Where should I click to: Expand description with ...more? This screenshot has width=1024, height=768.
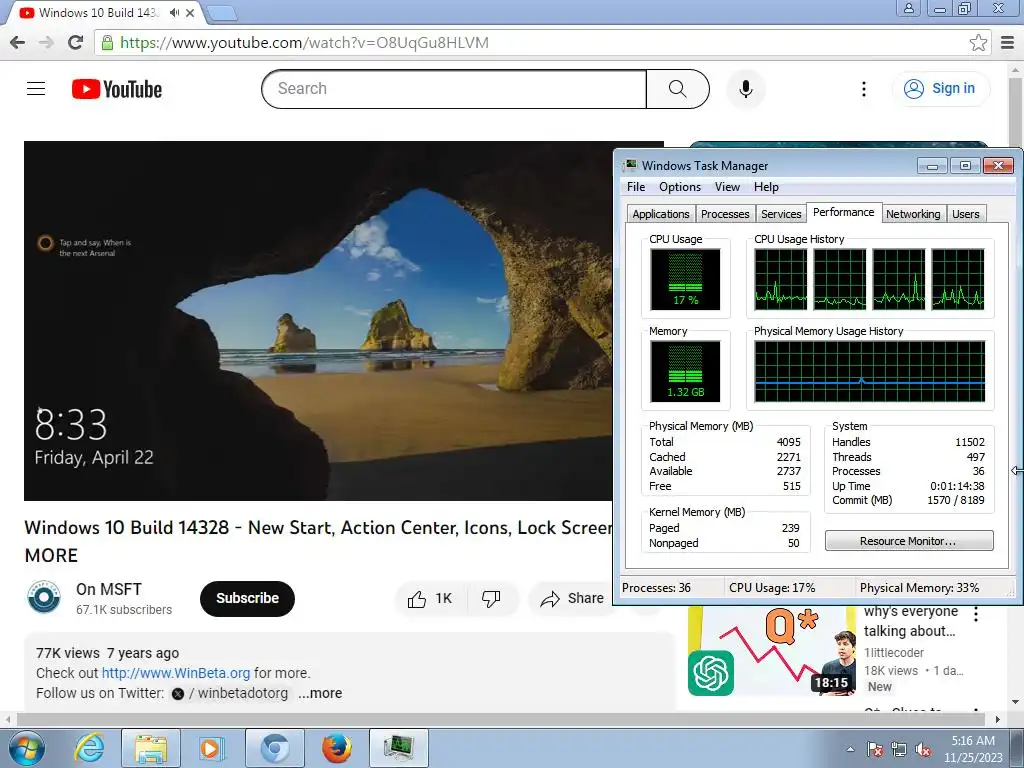(x=320, y=693)
